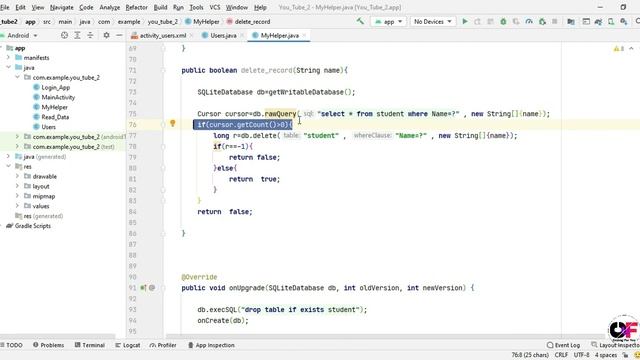
Task: Open the Profiler tool window
Action: click(x=163, y=345)
